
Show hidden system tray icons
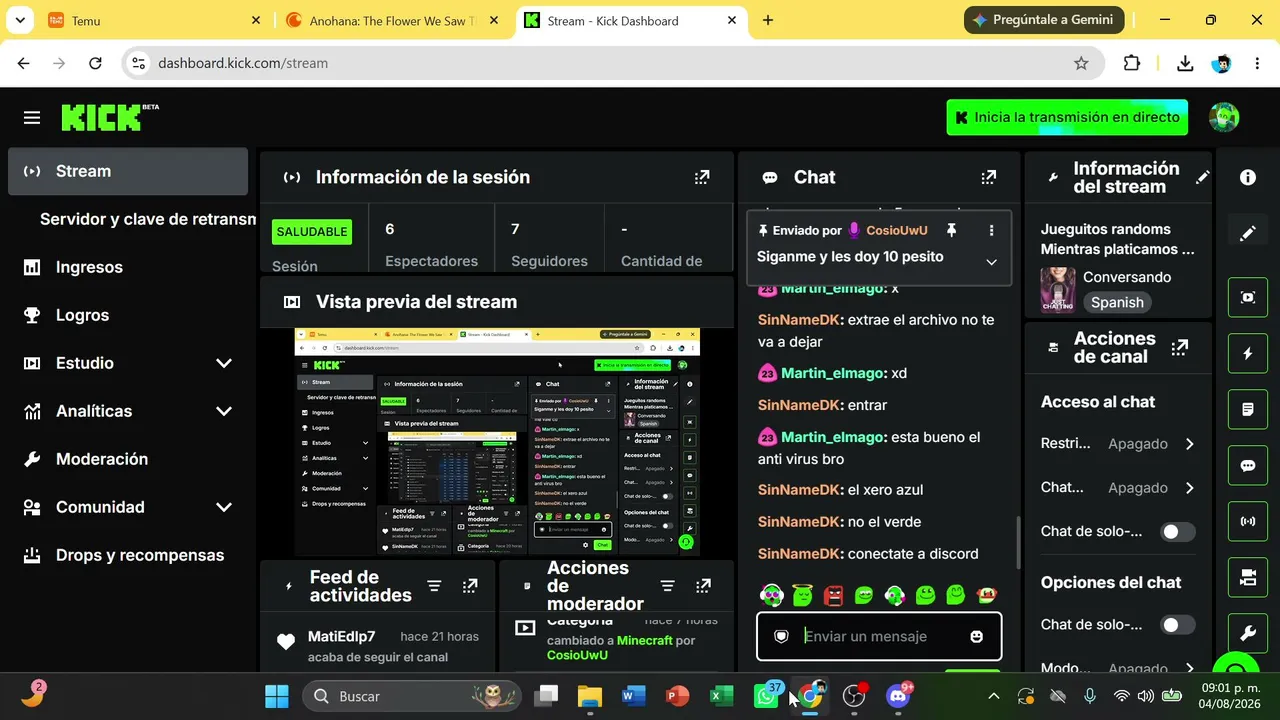click(x=993, y=696)
